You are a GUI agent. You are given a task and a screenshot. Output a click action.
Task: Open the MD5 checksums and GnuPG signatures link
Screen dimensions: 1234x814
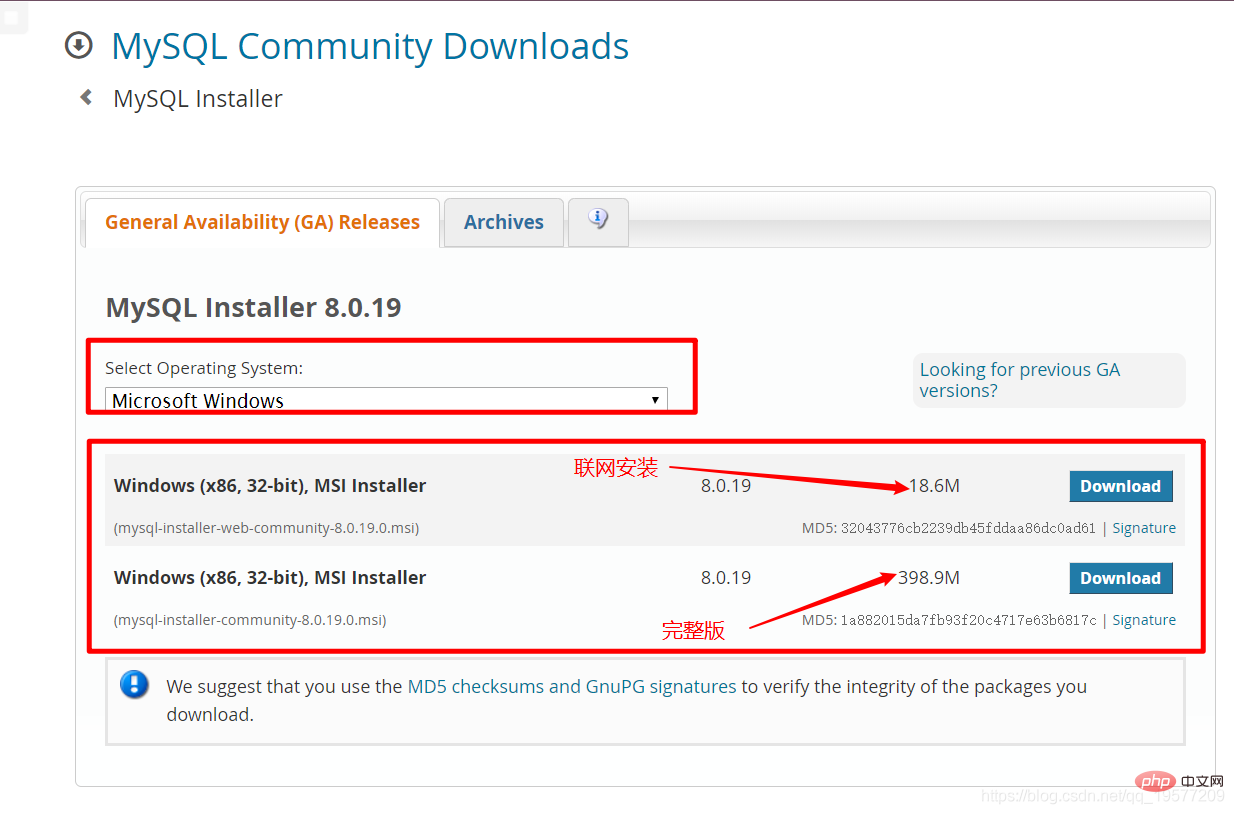572,687
